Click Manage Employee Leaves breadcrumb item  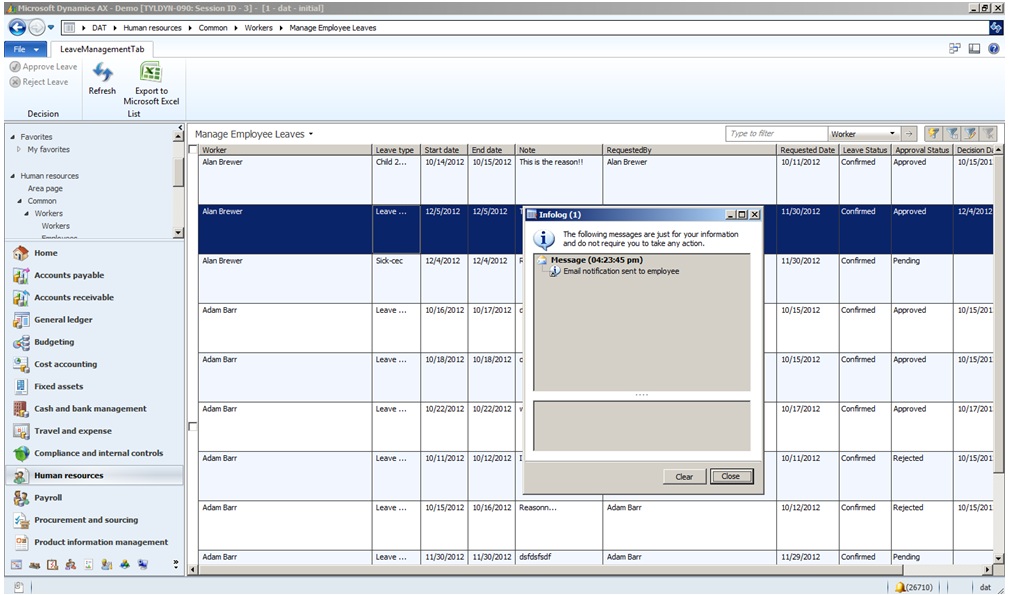point(333,28)
